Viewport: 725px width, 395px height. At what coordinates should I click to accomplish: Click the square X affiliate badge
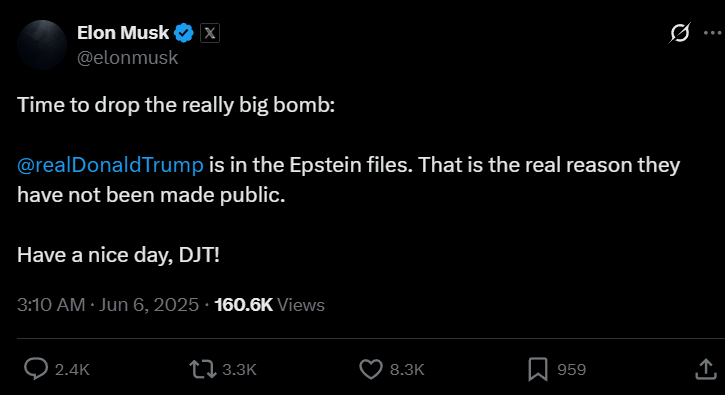(x=210, y=33)
